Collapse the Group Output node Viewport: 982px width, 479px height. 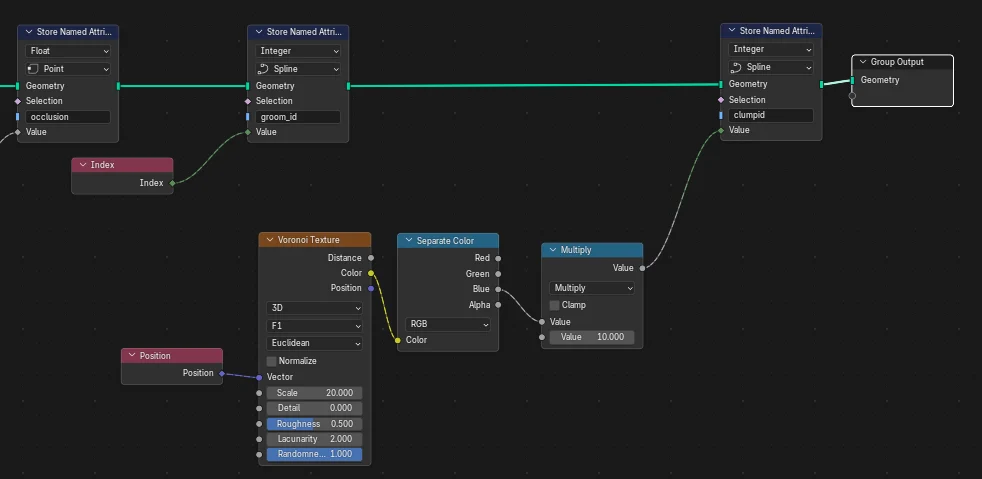(x=863, y=62)
